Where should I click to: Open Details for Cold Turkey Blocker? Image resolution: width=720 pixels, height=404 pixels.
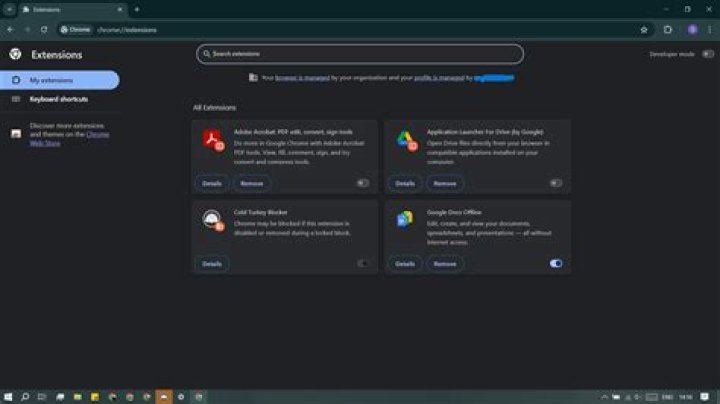212,264
